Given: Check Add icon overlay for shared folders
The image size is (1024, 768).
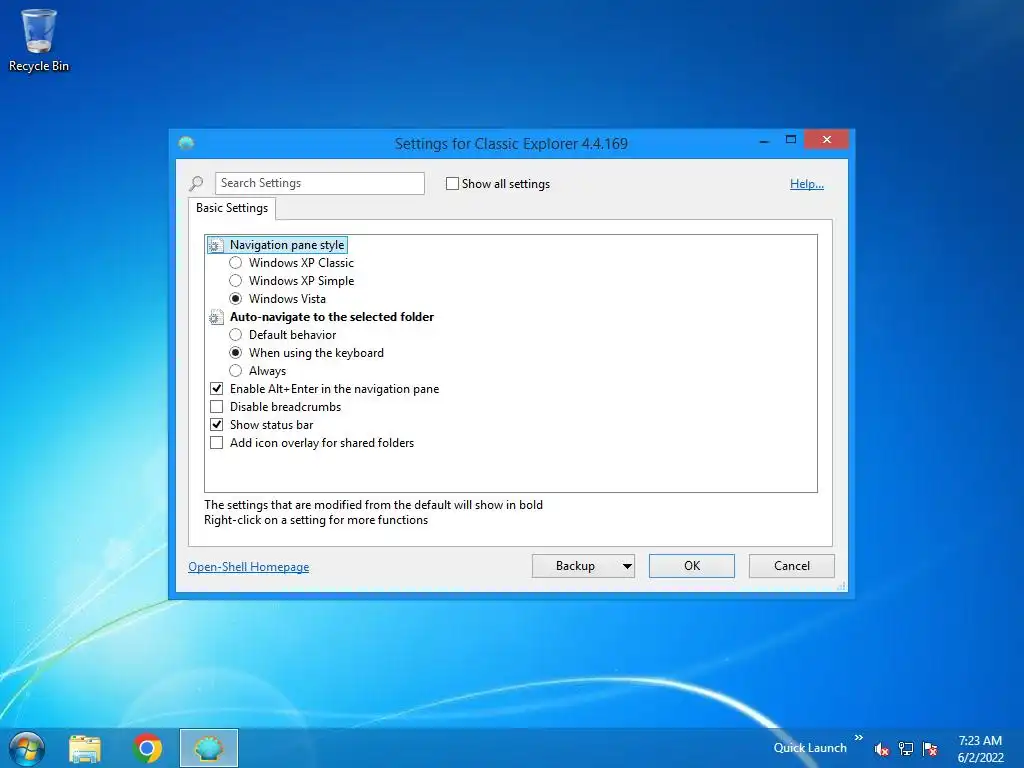Looking at the screenshot, I should [217, 443].
